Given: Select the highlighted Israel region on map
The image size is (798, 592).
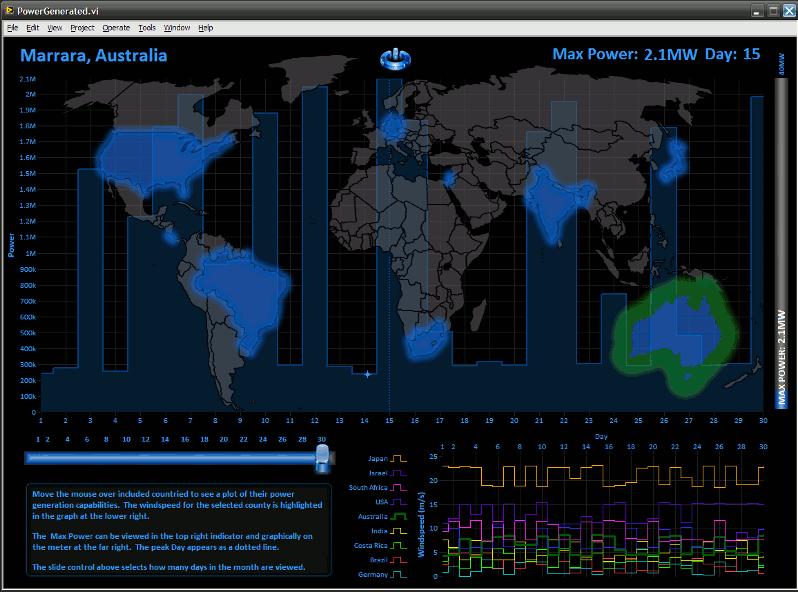Looking at the screenshot, I should pyautogui.click(x=449, y=178).
